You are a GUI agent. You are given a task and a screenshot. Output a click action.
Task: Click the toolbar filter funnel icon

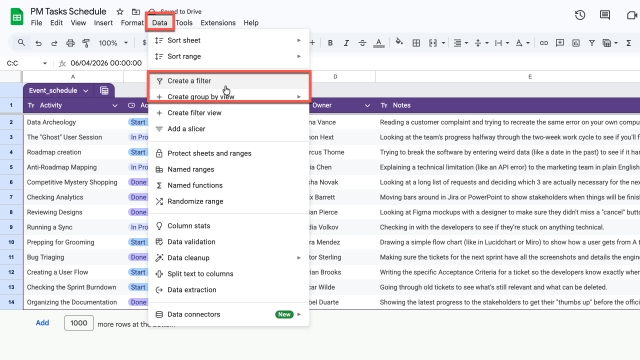pyautogui.click(x=591, y=43)
